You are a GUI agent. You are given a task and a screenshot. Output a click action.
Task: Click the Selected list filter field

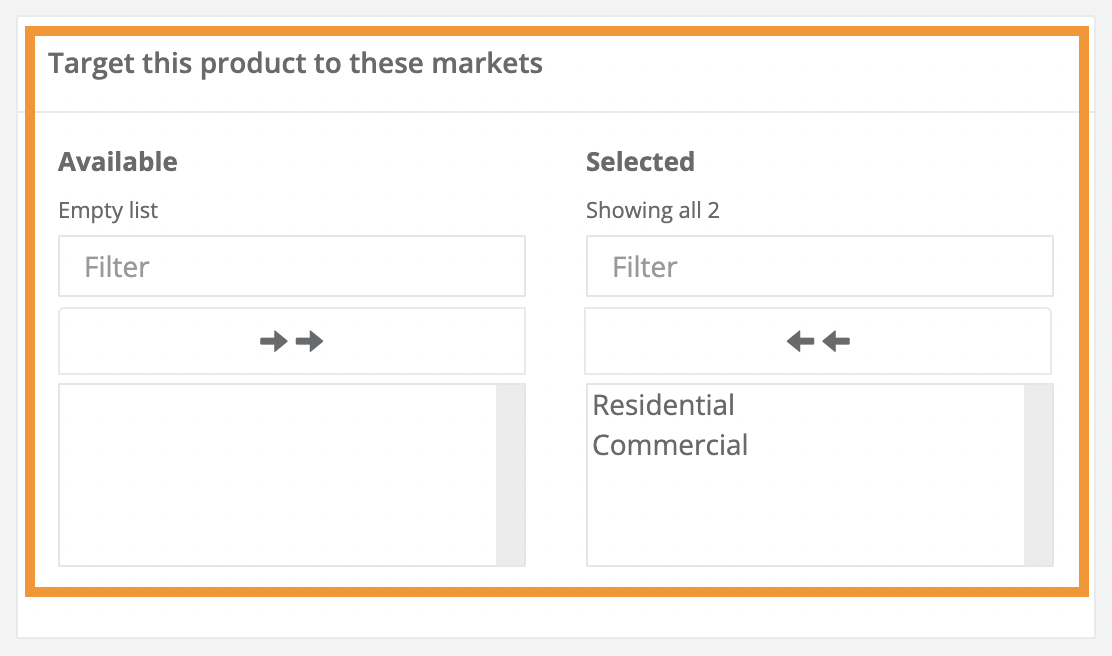[818, 266]
